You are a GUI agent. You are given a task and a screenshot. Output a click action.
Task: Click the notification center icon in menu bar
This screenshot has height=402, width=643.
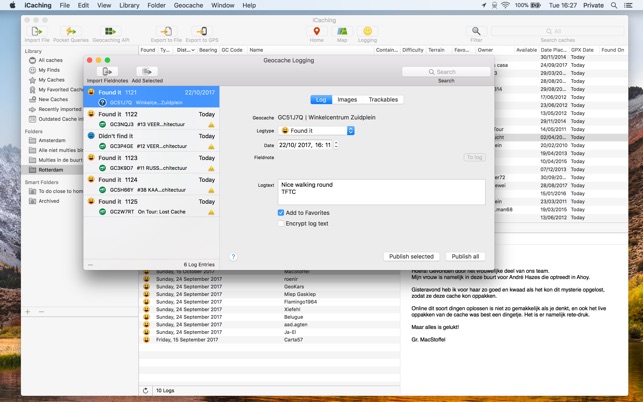[x=628, y=5]
